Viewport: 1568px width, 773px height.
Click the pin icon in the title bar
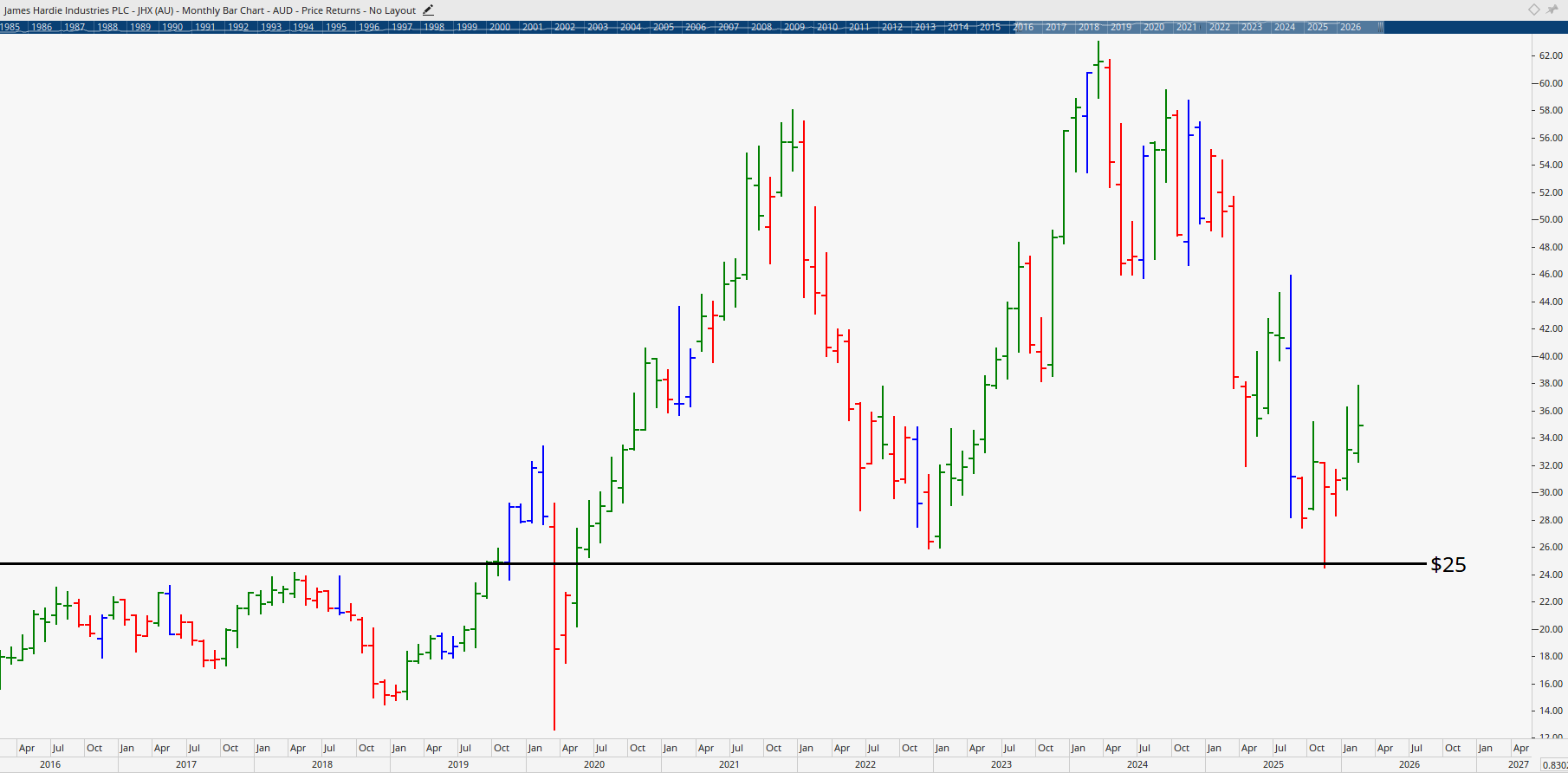tap(1552, 10)
